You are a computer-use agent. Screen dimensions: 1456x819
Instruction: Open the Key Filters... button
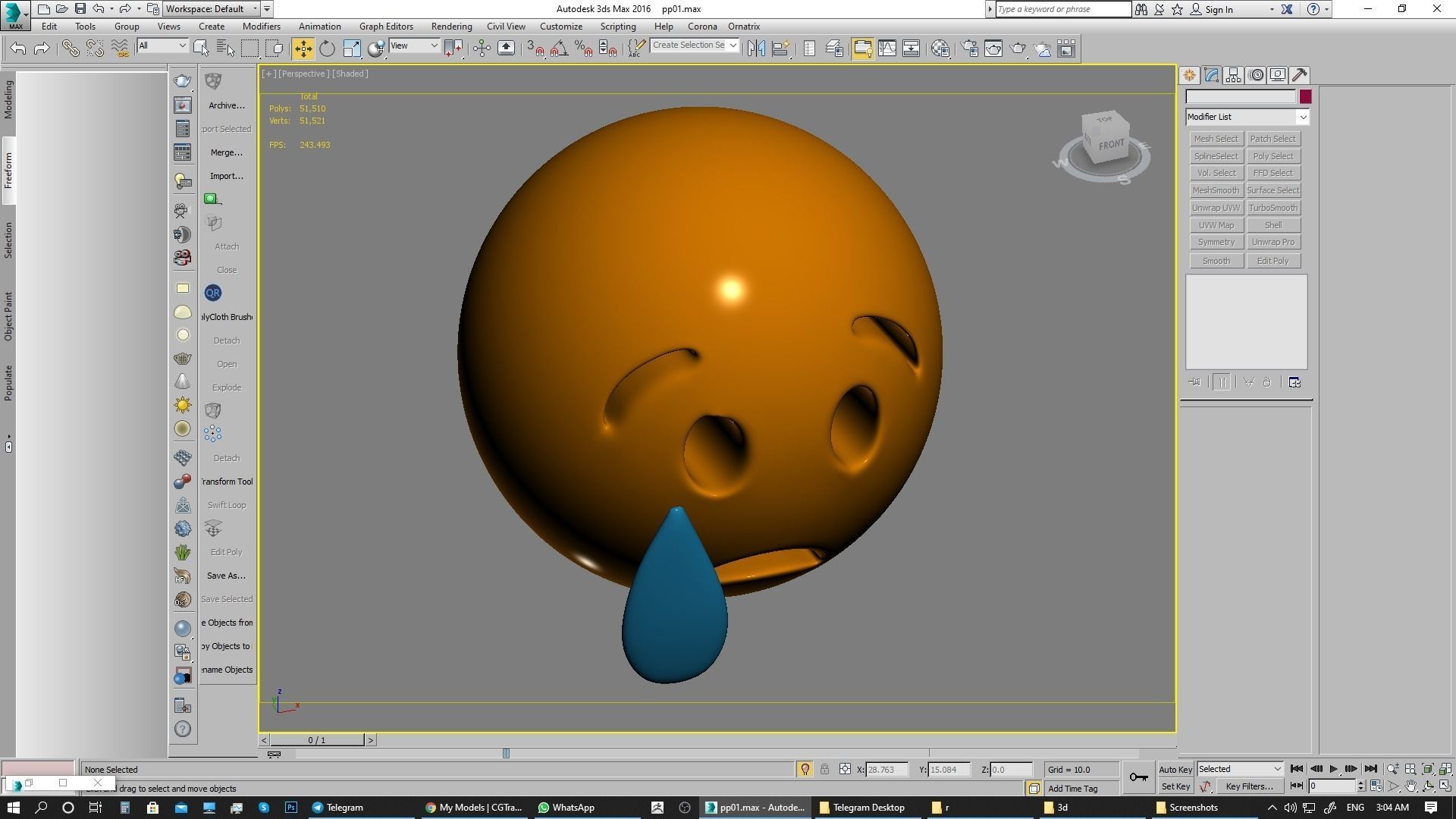[1249, 786]
